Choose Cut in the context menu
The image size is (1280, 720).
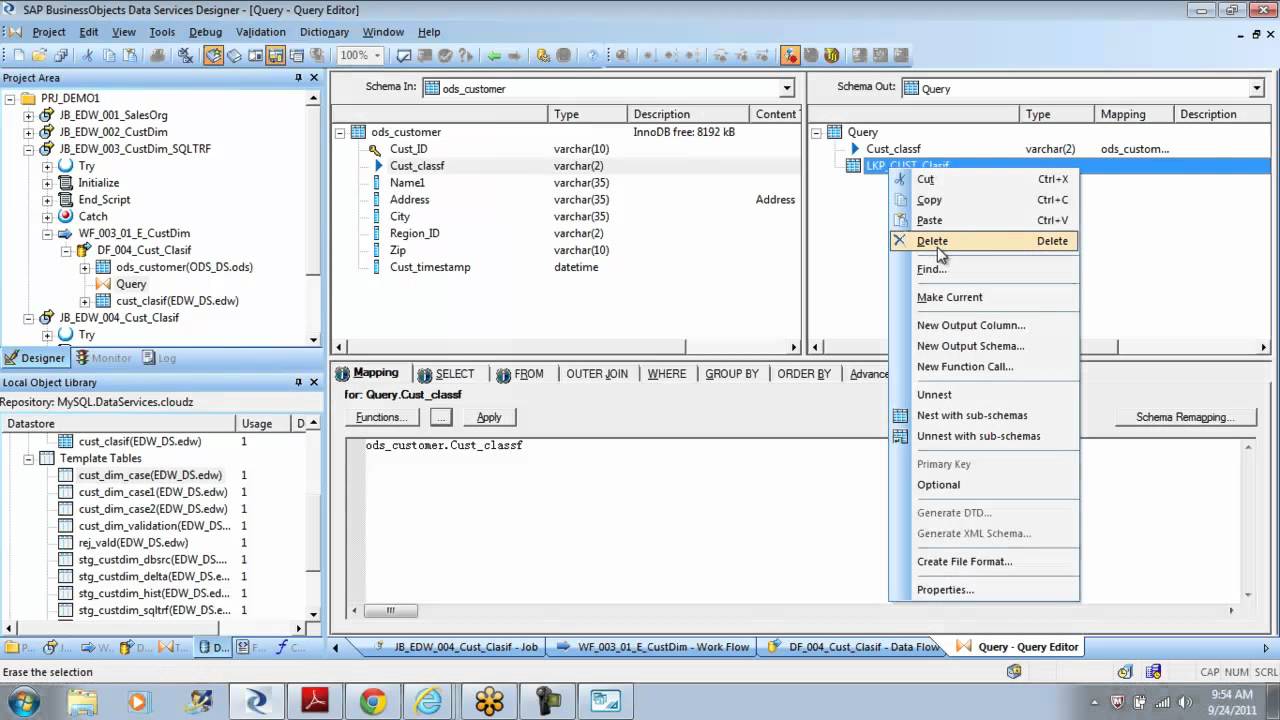coord(984,179)
